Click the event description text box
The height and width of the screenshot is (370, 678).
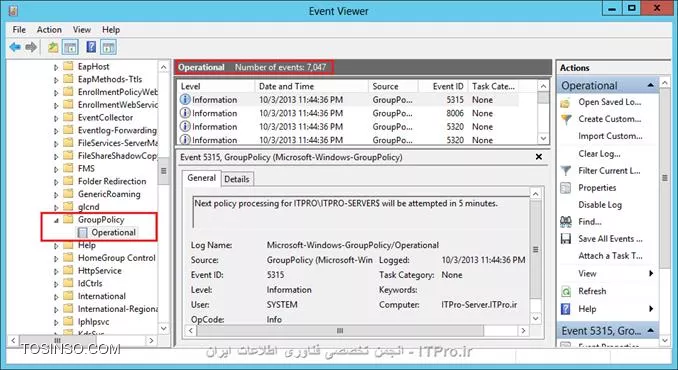(x=361, y=212)
